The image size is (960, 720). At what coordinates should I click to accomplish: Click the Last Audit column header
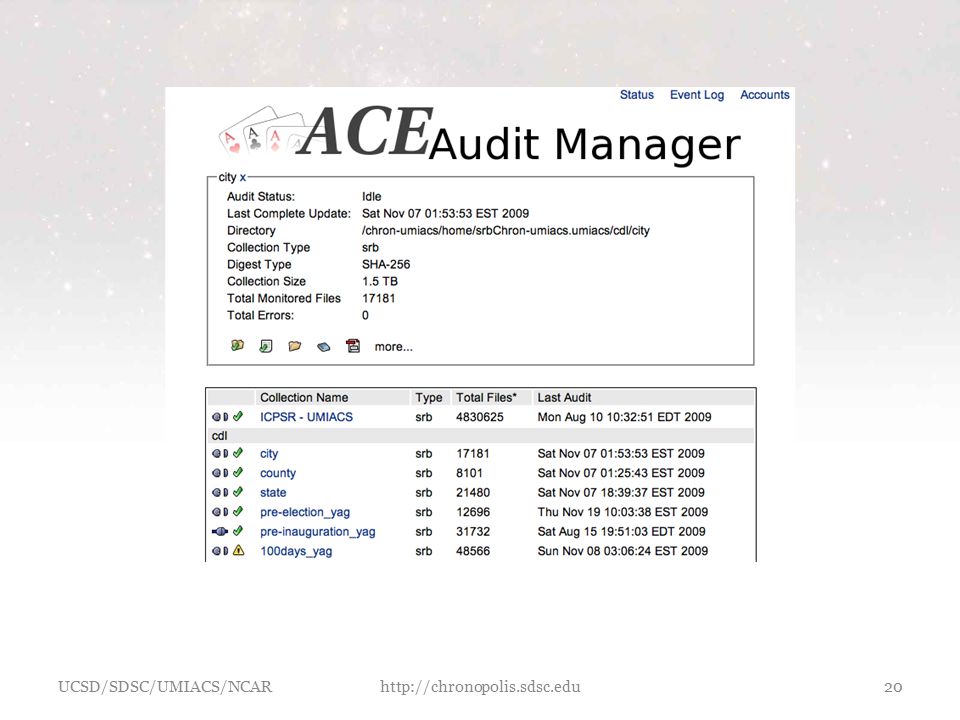pyautogui.click(x=564, y=398)
